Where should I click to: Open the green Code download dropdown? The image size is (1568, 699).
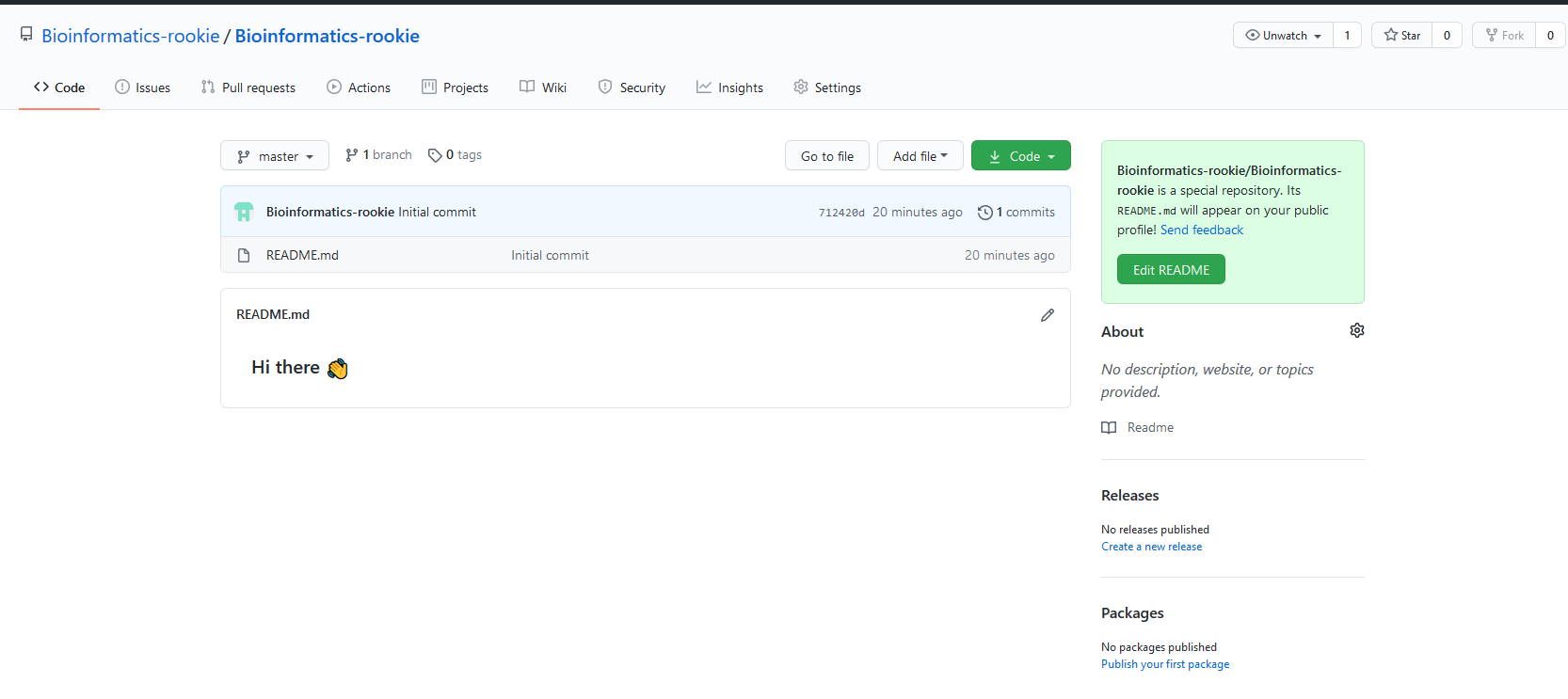coord(1020,156)
